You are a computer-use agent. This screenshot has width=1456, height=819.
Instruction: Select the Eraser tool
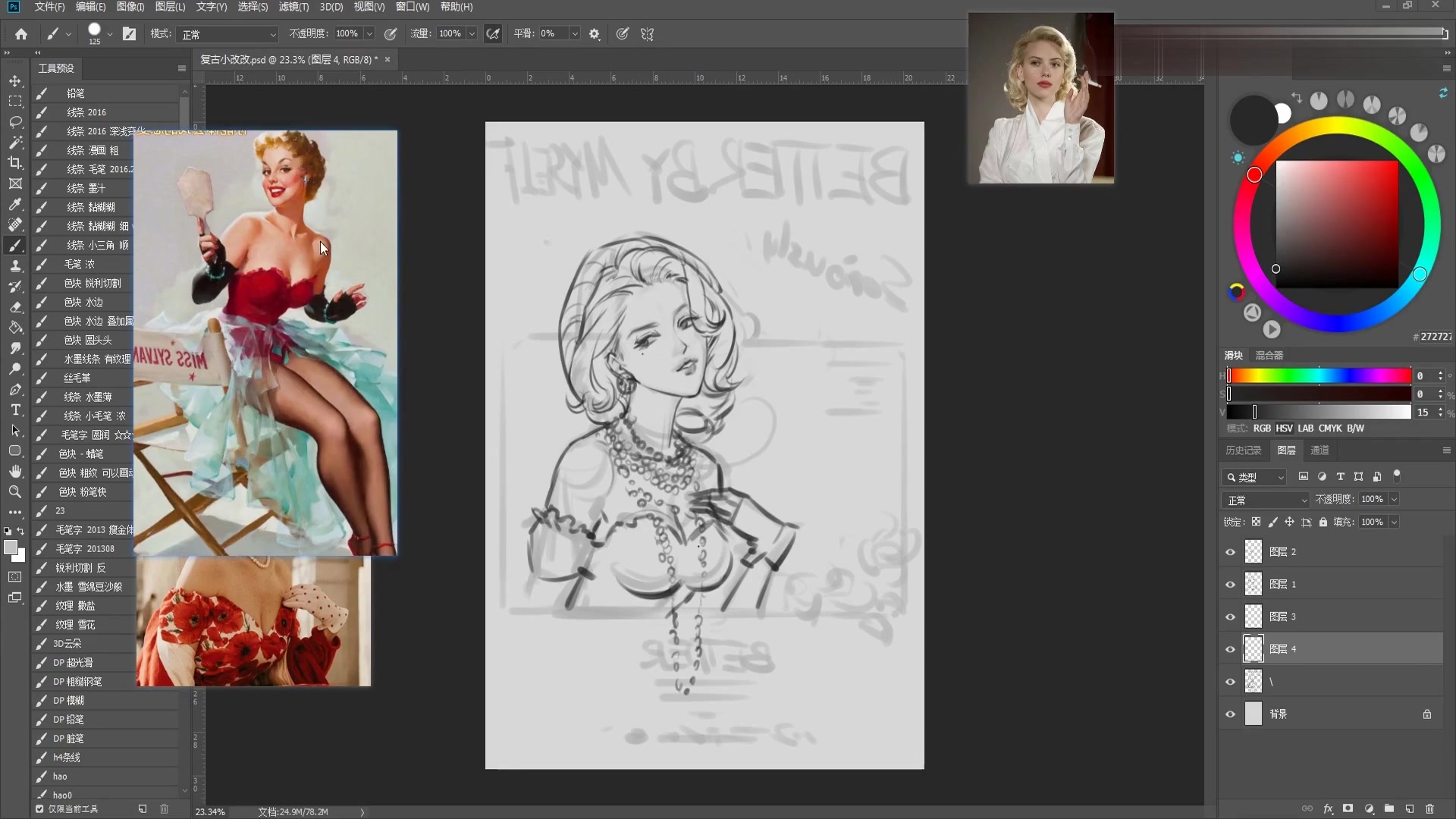click(x=15, y=306)
